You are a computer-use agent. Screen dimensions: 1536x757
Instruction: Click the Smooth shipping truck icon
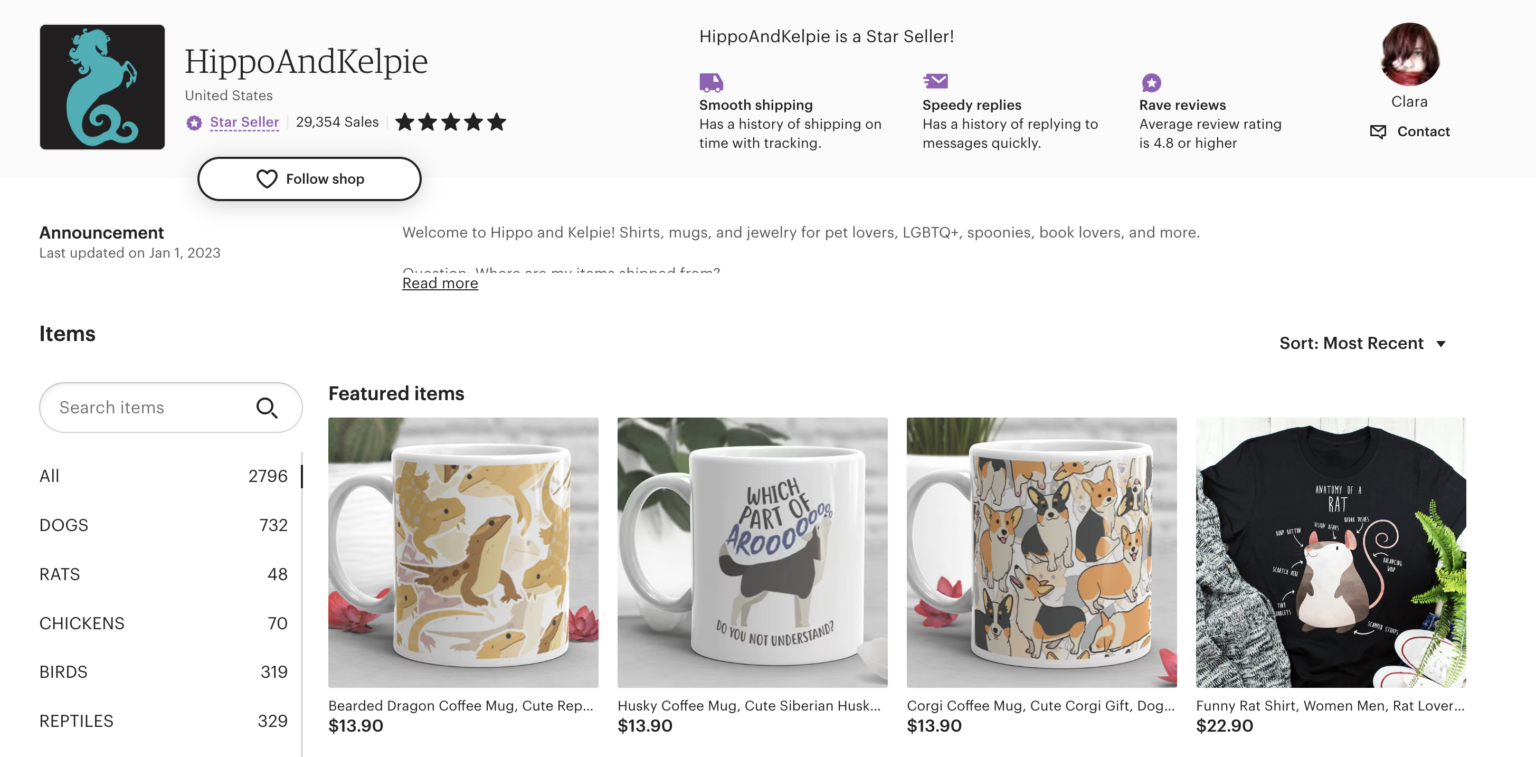[711, 82]
